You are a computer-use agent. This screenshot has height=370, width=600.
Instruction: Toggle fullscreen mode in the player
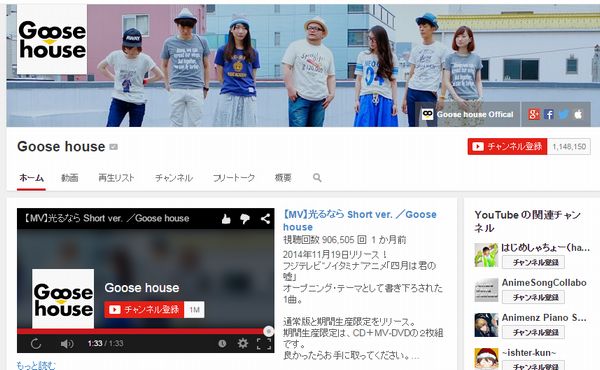tap(264, 344)
